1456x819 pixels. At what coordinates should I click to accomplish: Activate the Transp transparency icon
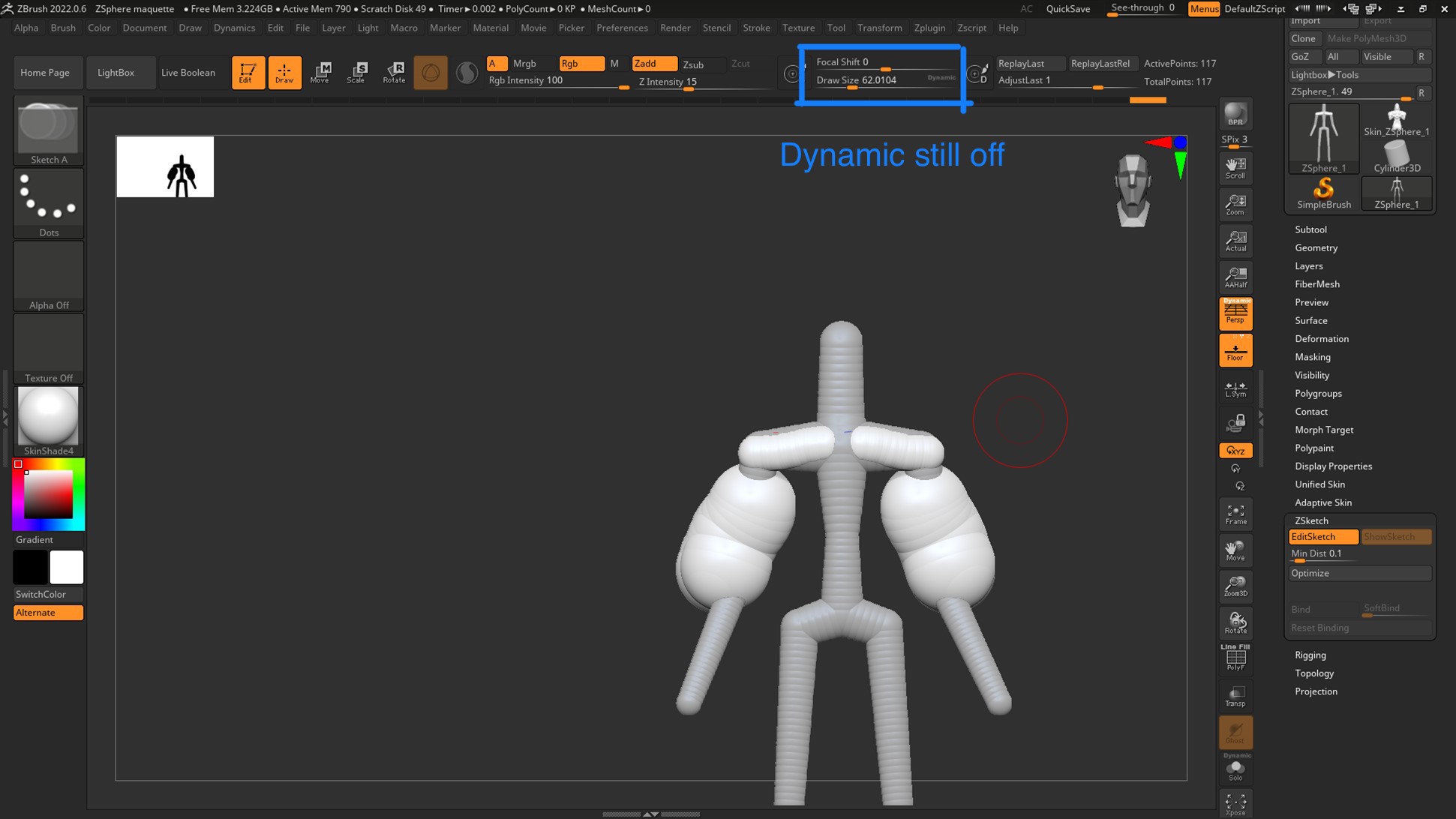tap(1235, 696)
